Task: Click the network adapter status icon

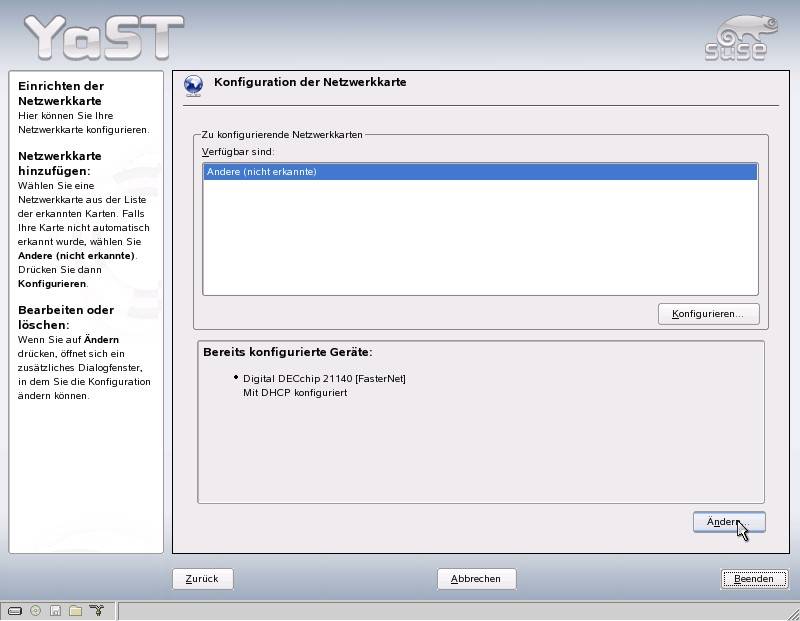Action: (x=96, y=610)
